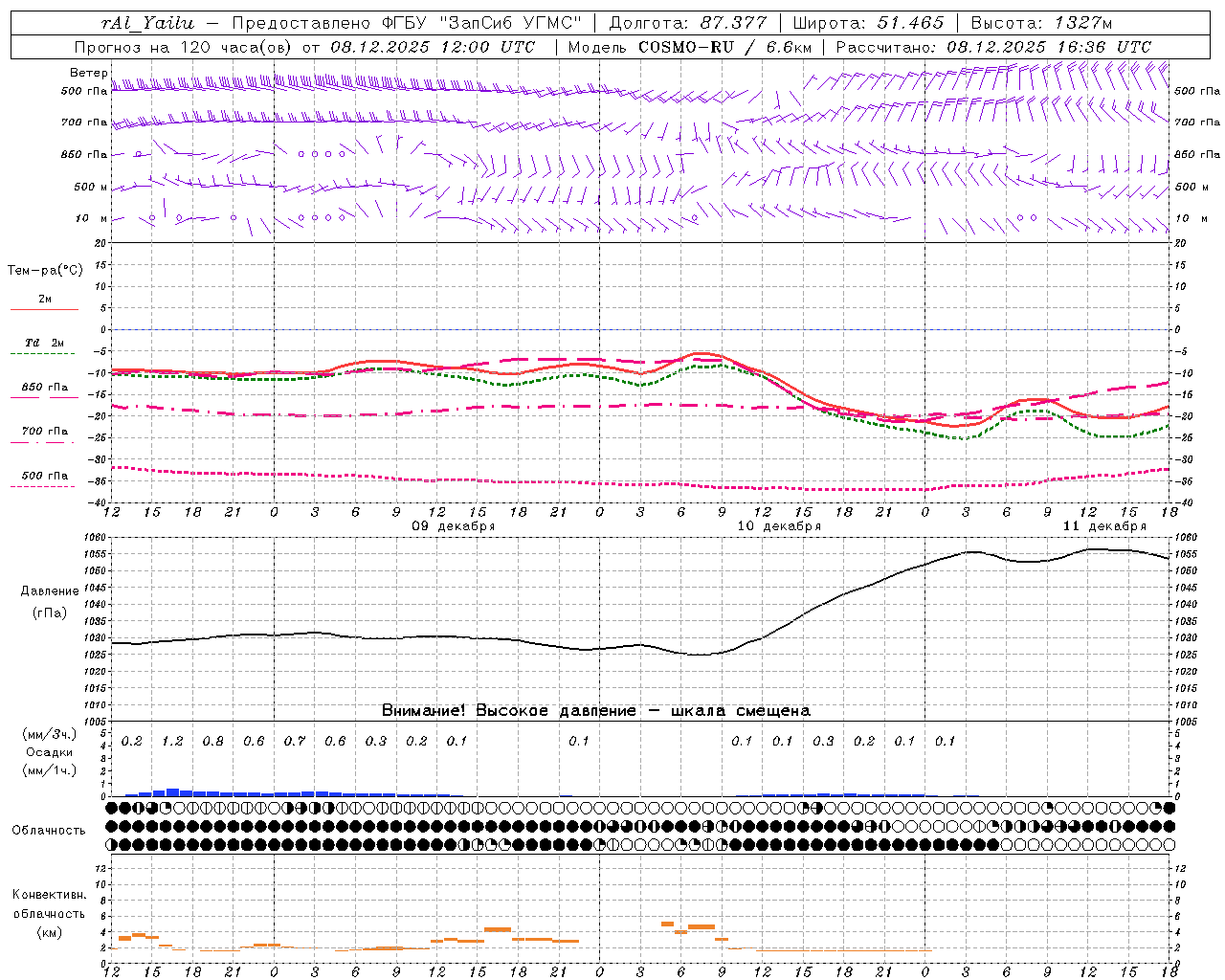Click the Рассчитано: 08.12.2025 16:36 UTC text

[x=993, y=47]
